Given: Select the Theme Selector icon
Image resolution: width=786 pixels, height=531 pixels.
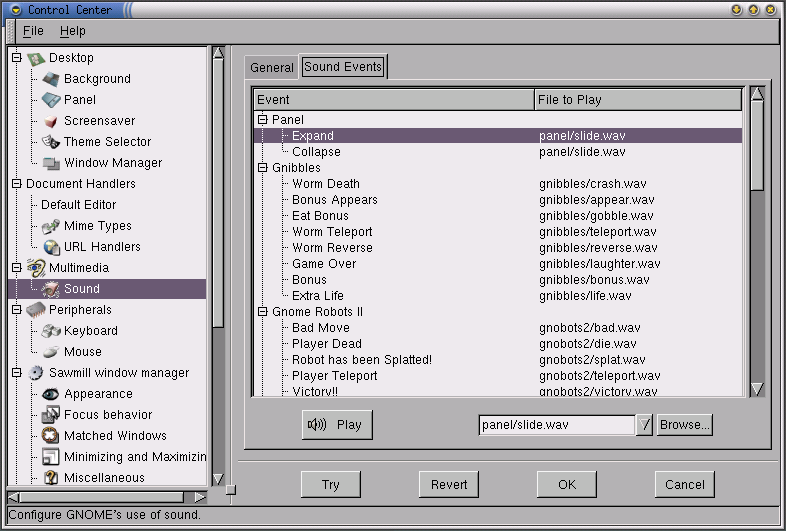Looking at the screenshot, I should [x=51, y=142].
